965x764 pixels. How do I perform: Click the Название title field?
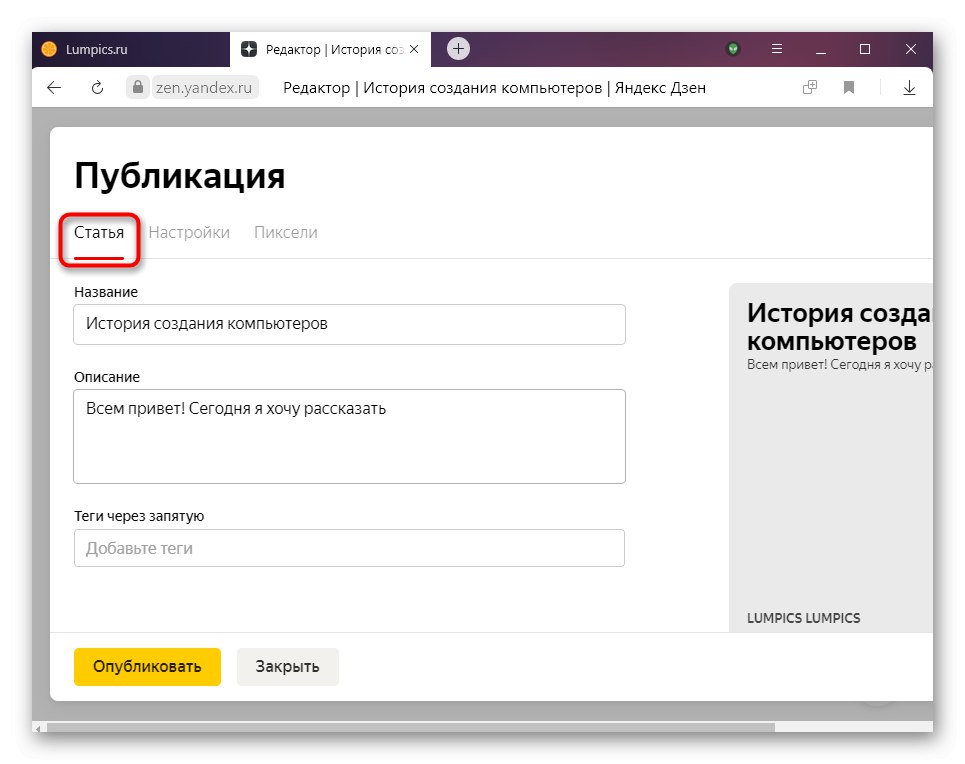tap(349, 324)
